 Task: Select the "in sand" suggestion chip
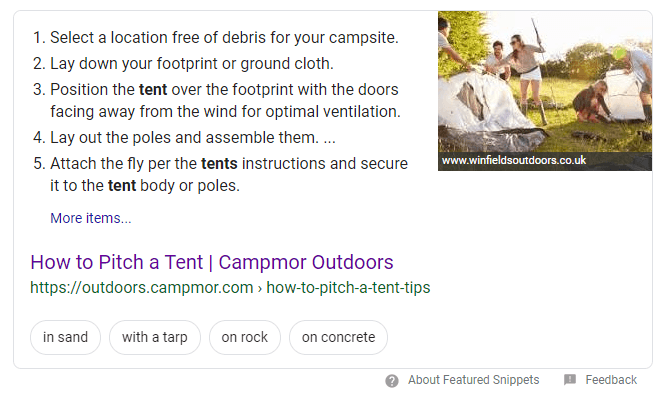[66, 337]
